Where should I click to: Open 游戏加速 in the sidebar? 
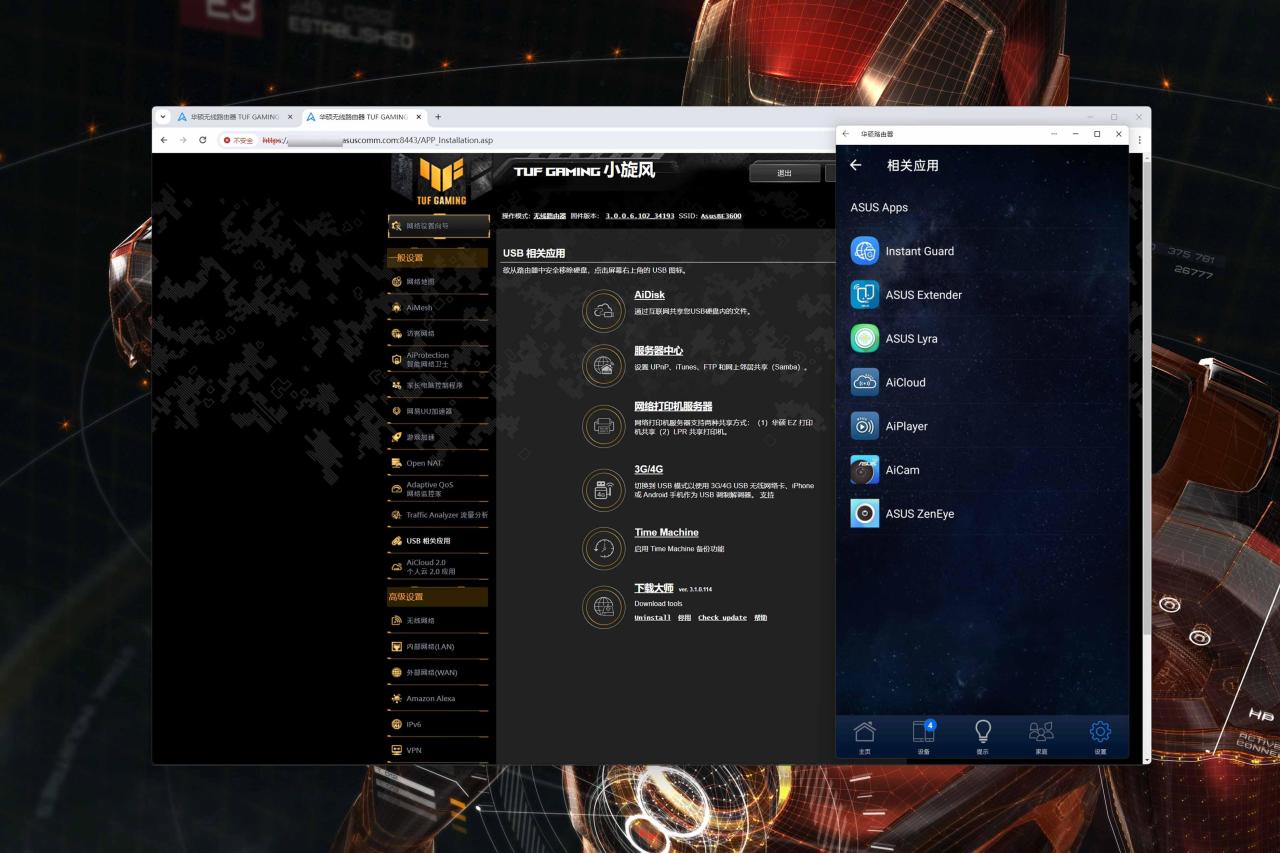[x=438, y=437]
